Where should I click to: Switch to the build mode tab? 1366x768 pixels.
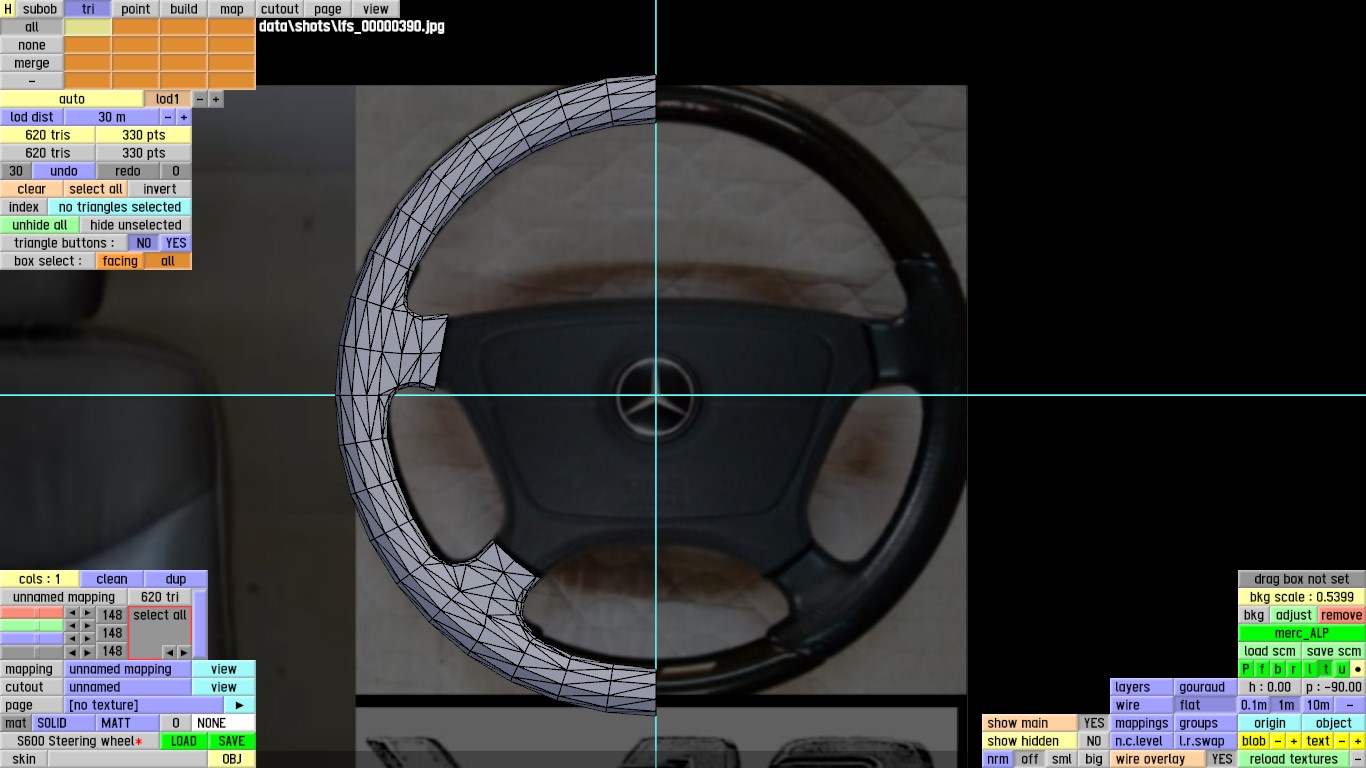click(184, 9)
